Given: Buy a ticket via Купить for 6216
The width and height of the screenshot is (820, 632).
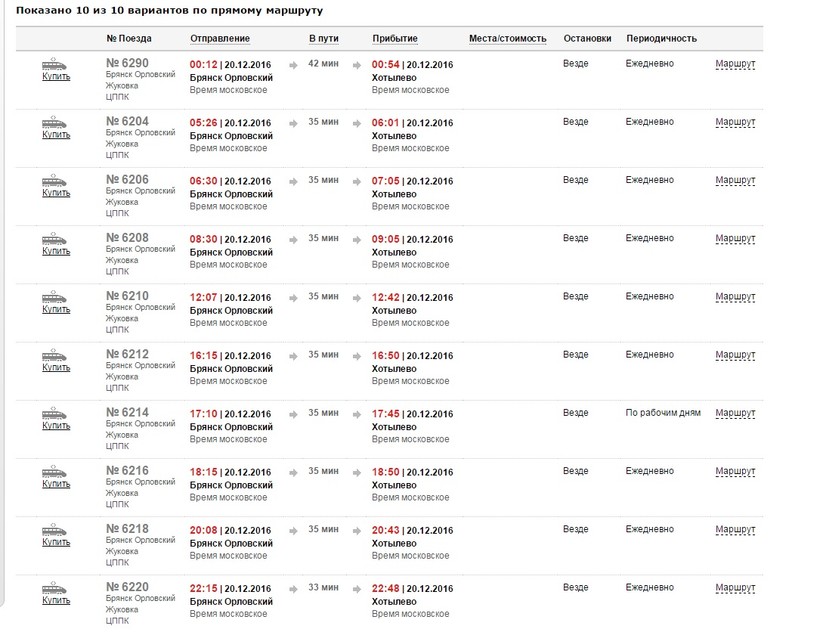Looking at the screenshot, I should click(56, 483).
